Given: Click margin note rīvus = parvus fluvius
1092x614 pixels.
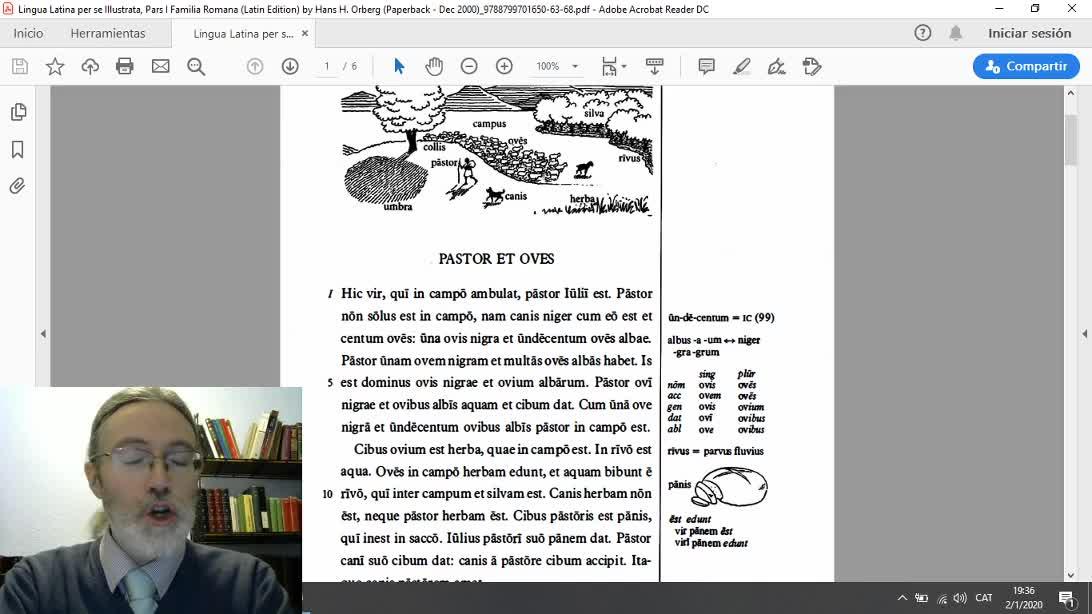Looking at the screenshot, I should click(715, 451).
